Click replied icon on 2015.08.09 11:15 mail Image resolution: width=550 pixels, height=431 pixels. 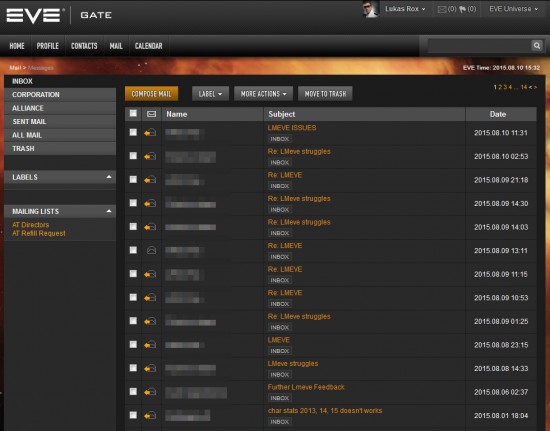pos(150,274)
